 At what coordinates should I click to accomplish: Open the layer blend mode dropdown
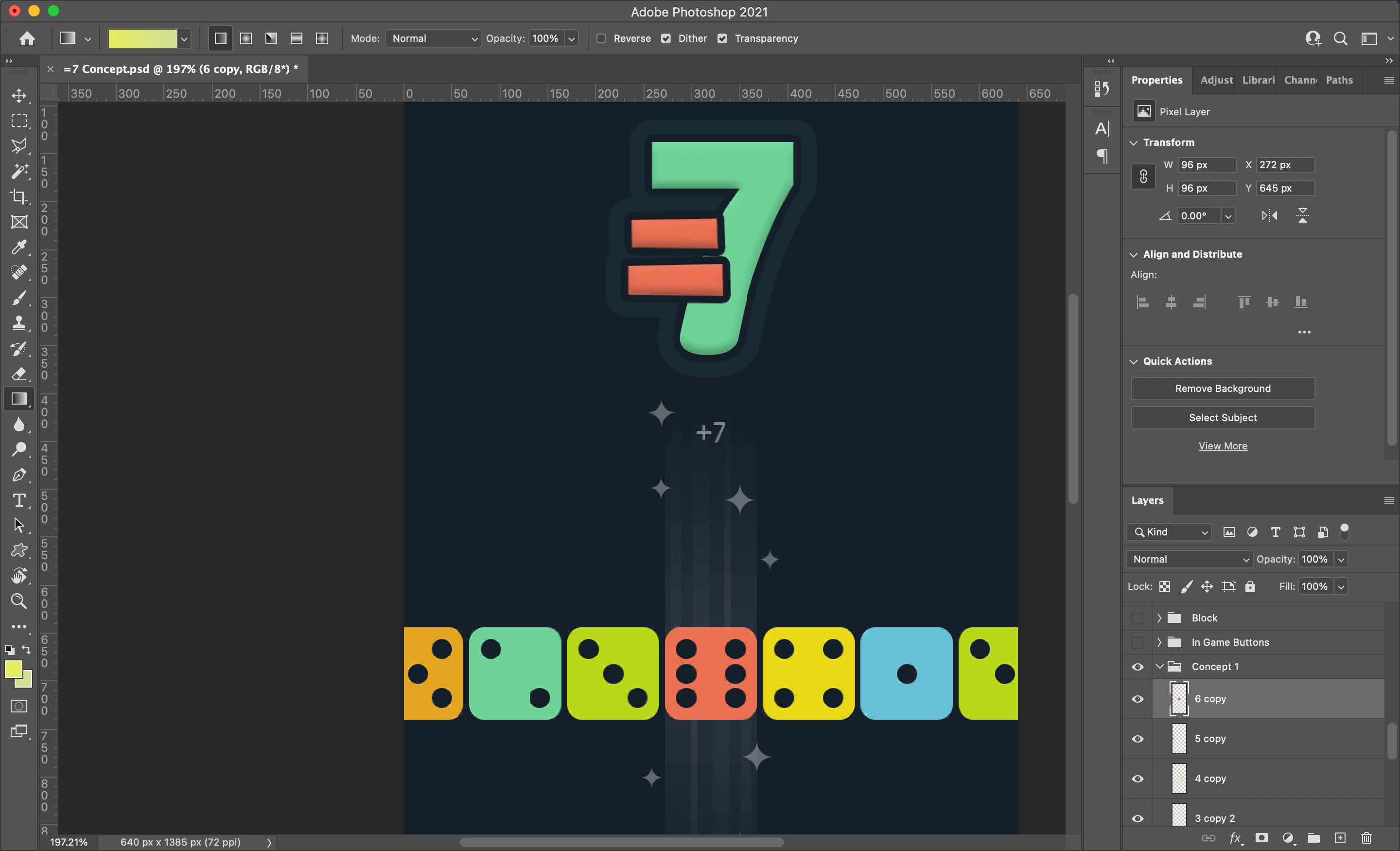1189,559
